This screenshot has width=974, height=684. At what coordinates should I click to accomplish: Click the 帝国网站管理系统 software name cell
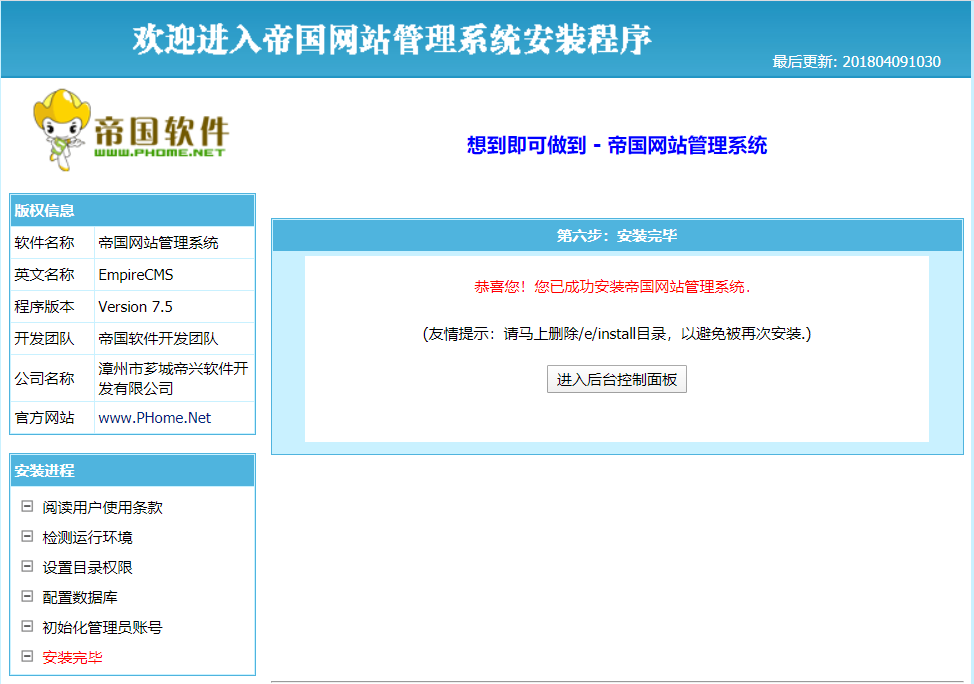[175, 243]
